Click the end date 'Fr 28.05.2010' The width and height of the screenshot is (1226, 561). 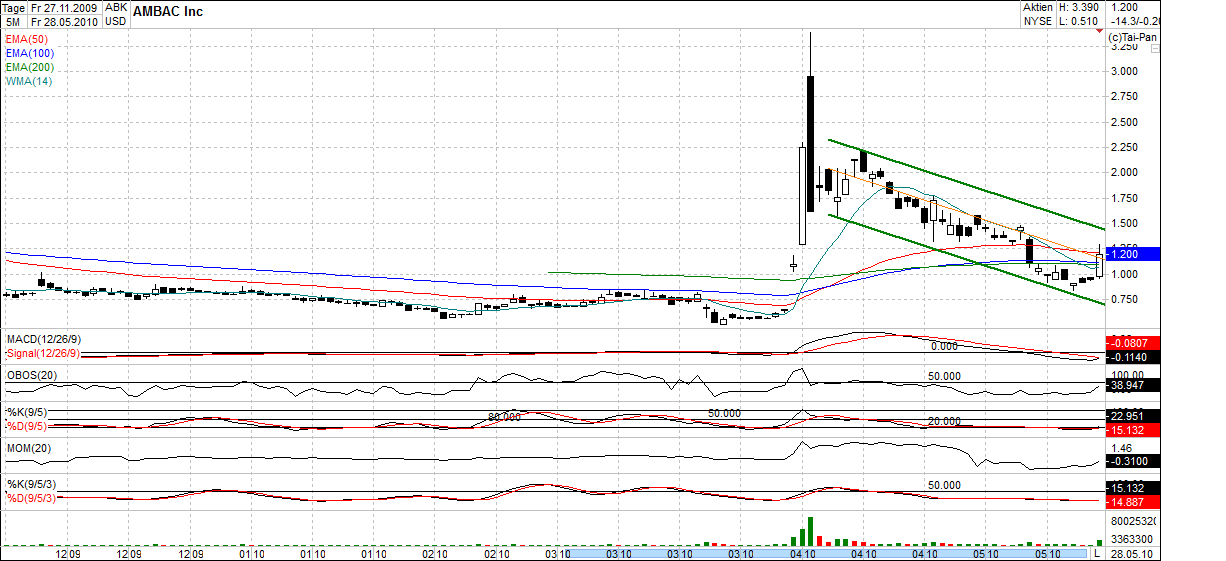tap(65, 21)
